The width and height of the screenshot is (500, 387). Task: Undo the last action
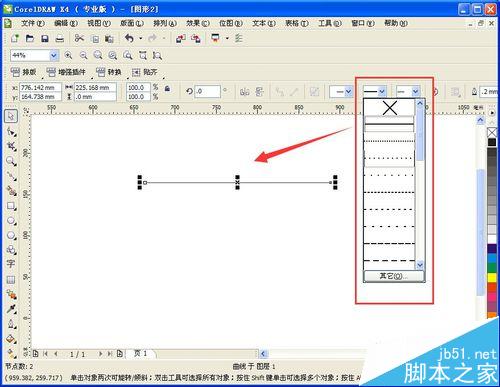pyautogui.click(x=130, y=38)
